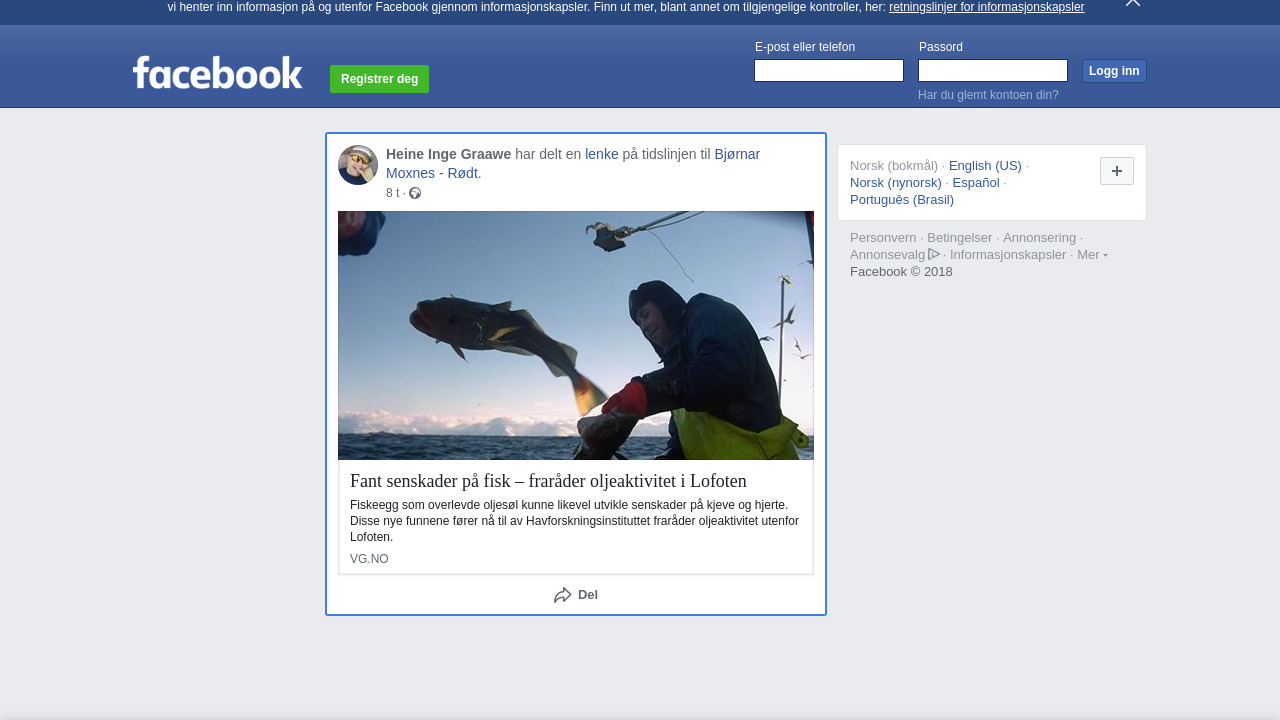Open the Informasjonskapsler footer link
1280x720 pixels.
pos(1008,255)
